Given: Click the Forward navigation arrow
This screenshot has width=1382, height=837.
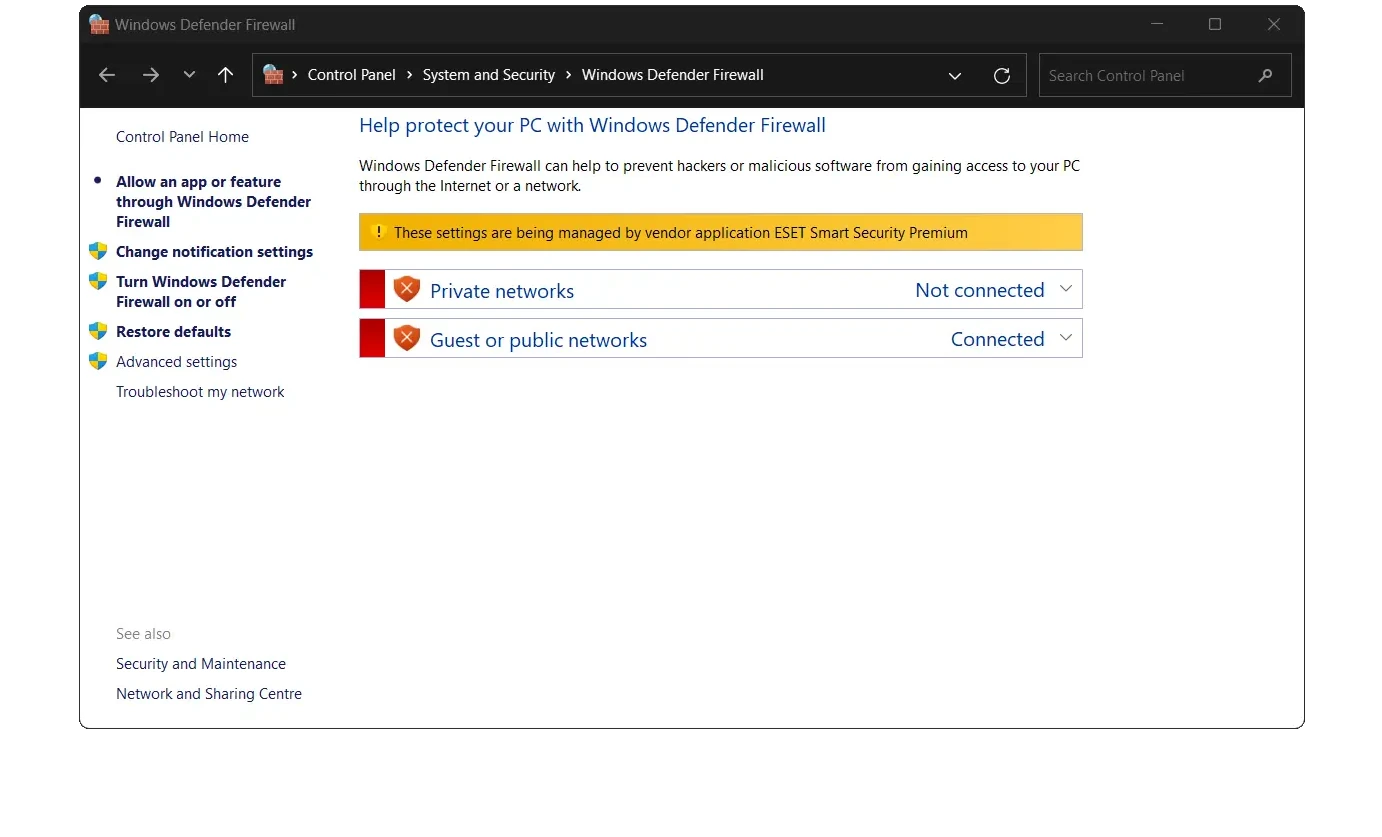Looking at the screenshot, I should pos(150,75).
